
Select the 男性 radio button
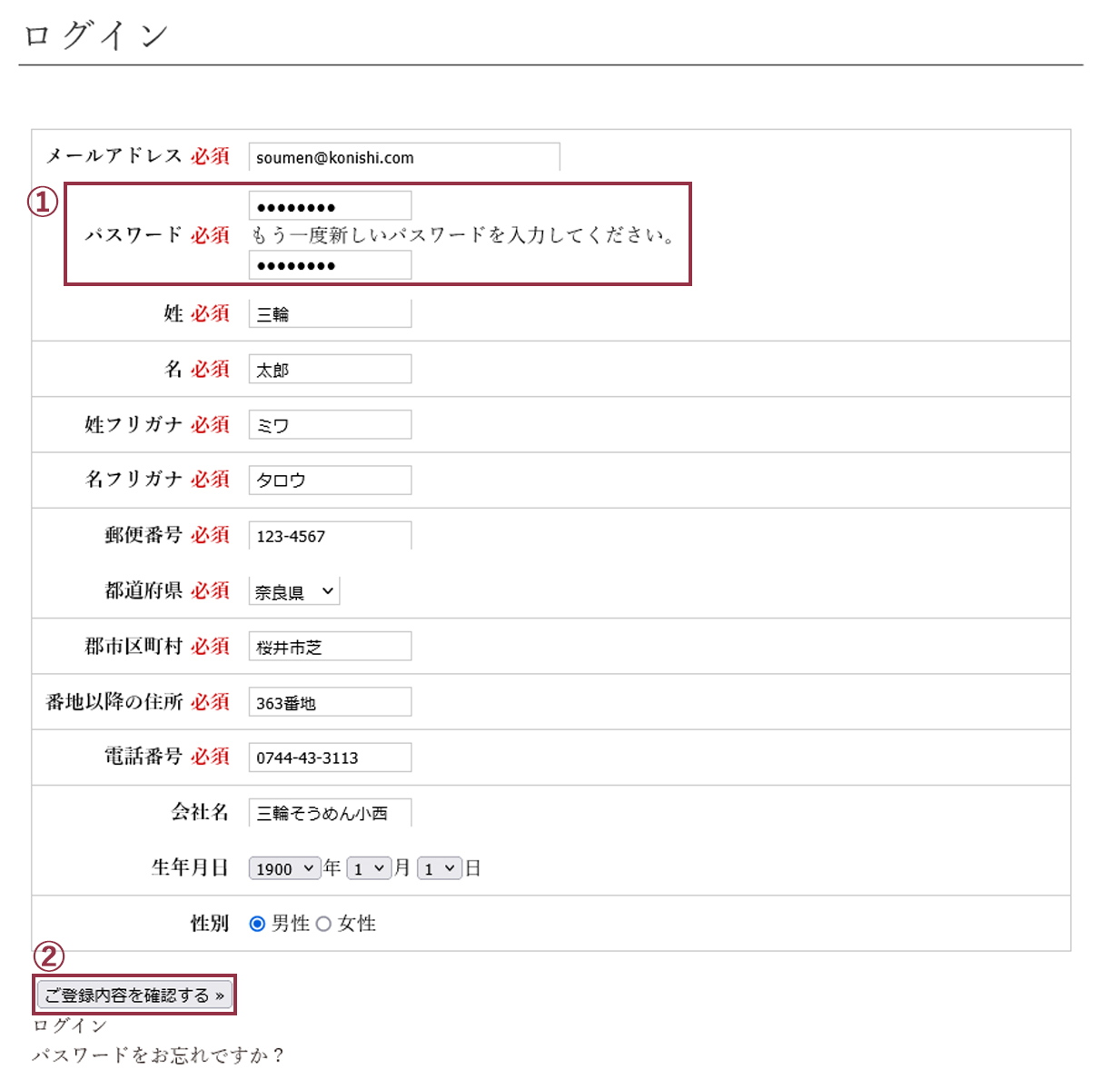tap(257, 924)
